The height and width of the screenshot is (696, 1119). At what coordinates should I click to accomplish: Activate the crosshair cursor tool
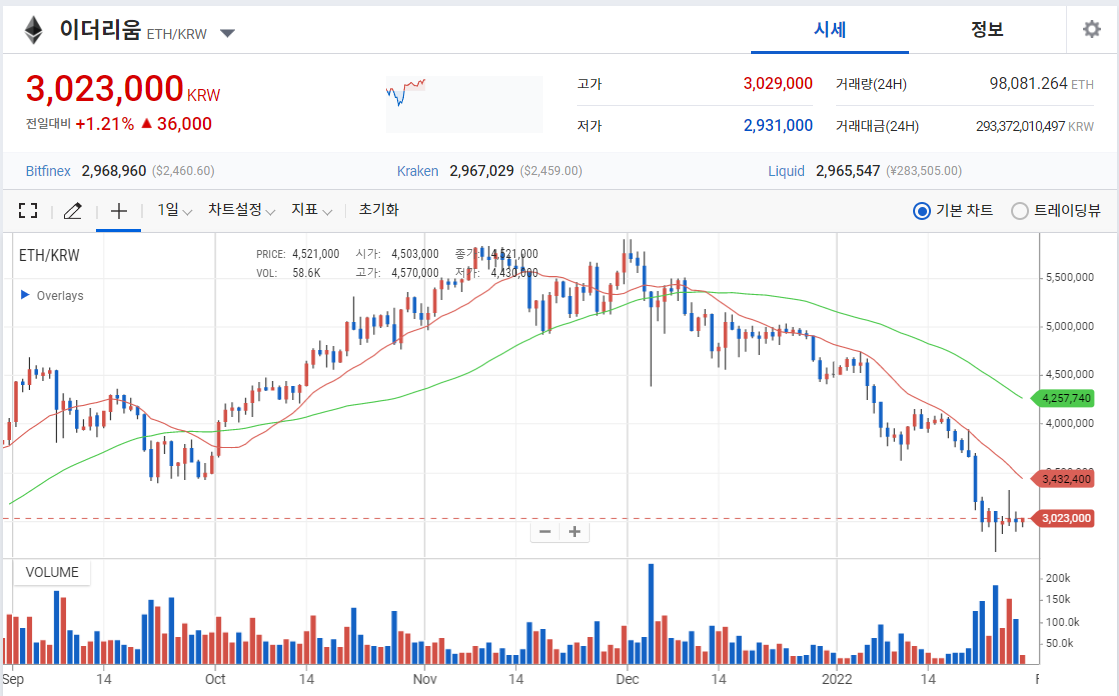(119, 211)
